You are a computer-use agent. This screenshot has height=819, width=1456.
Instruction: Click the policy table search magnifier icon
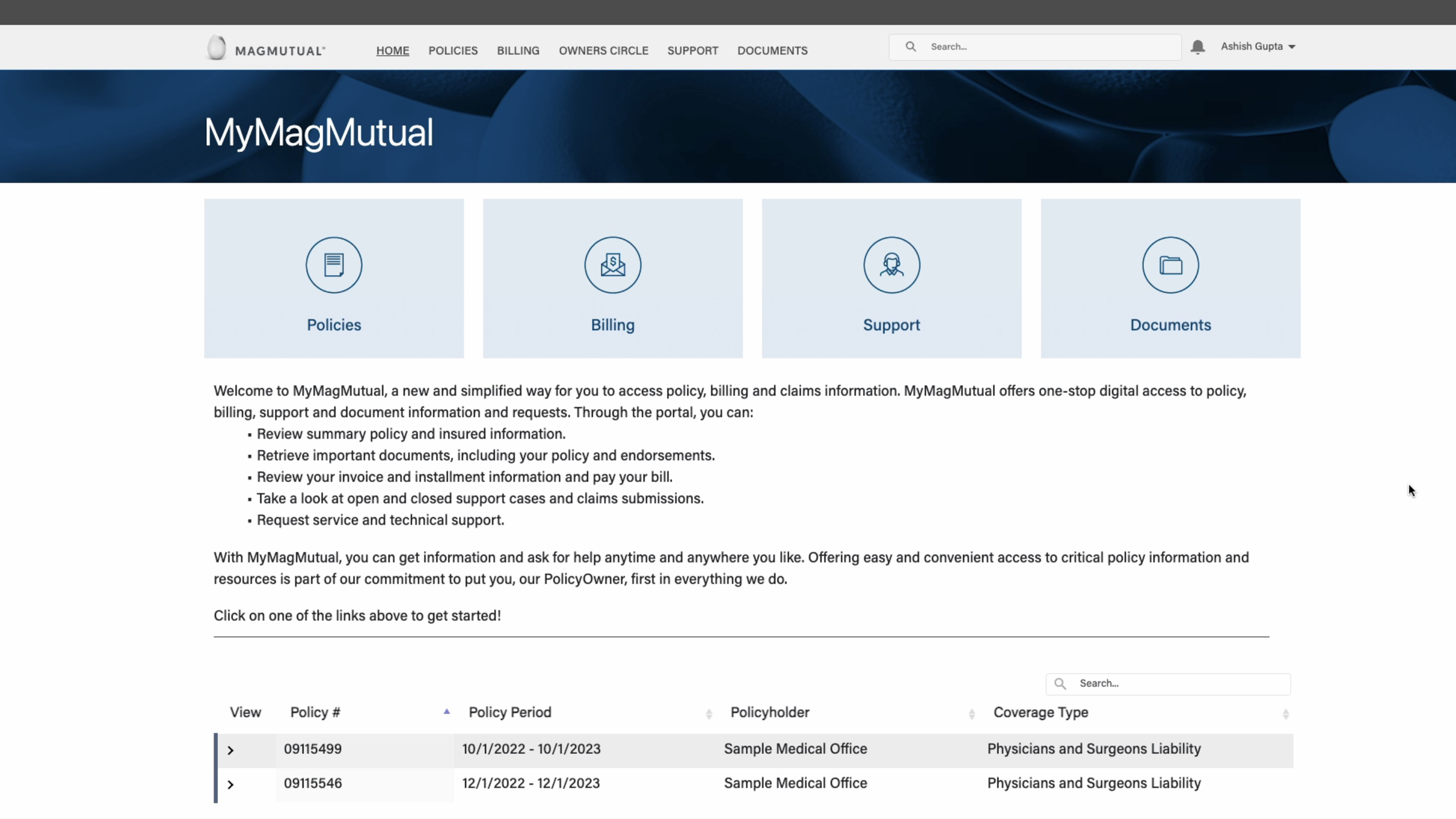tap(1061, 684)
